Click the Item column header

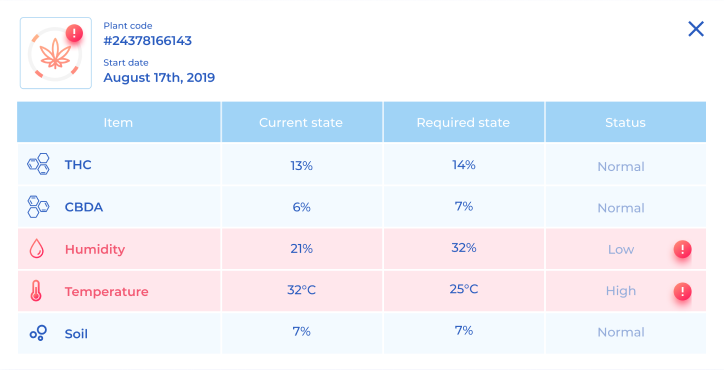tap(119, 122)
